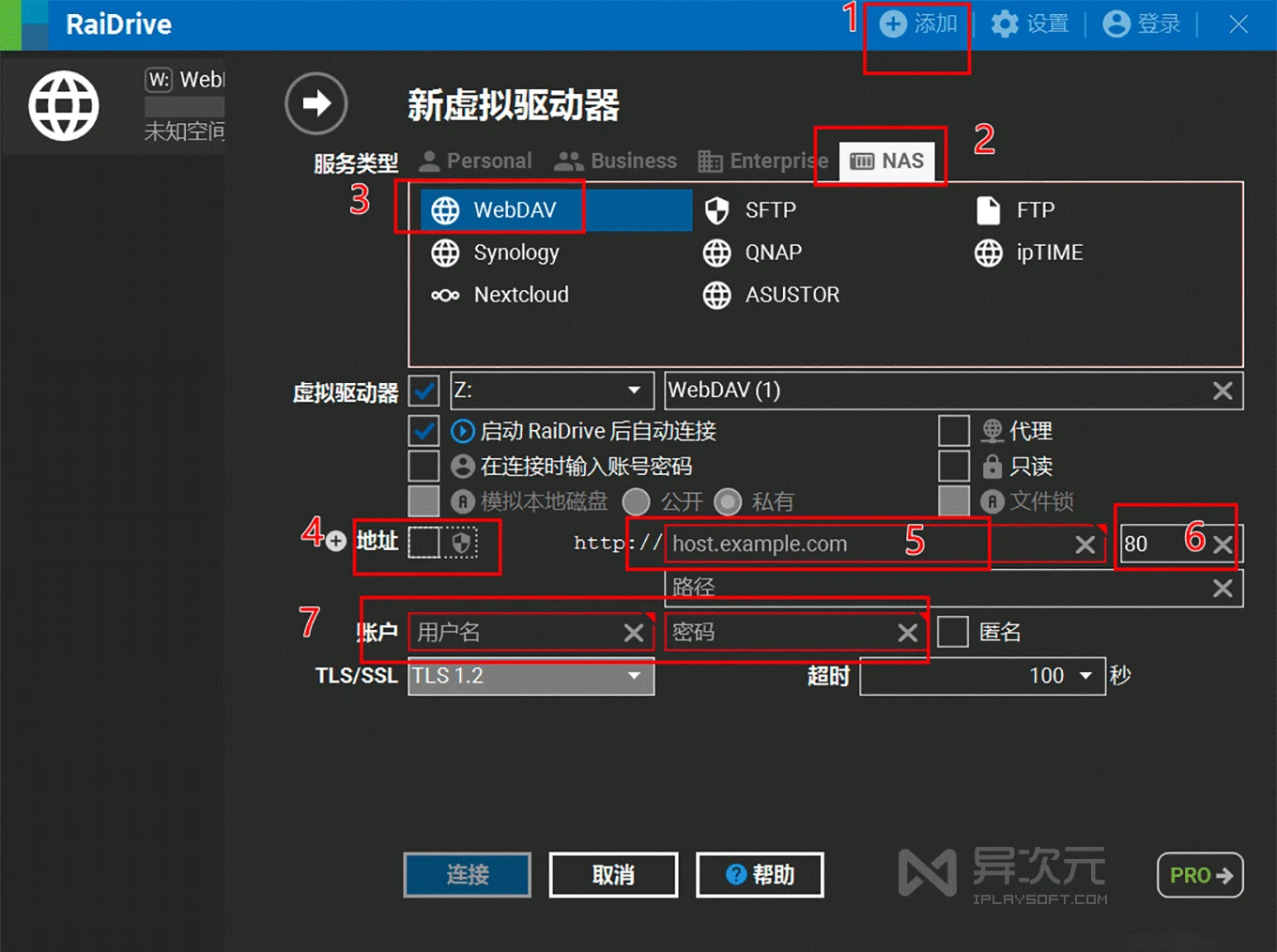The width and height of the screenshot is (1277, 952).
Task: Switch to the NAS service tab
Action: pyautogui.click(x=887, y=161)
